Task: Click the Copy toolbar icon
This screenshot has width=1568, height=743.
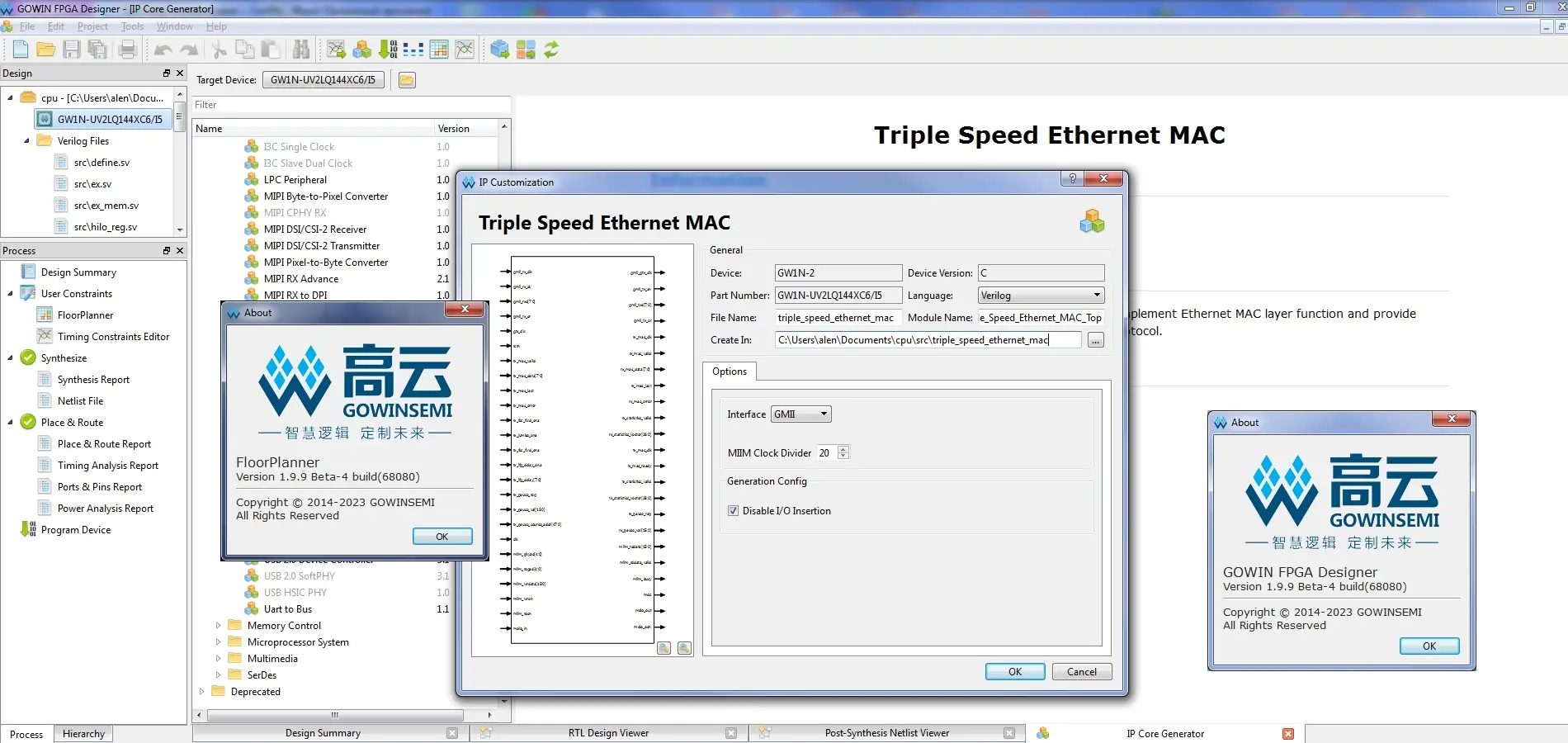Action: click(x=245, y=50)
